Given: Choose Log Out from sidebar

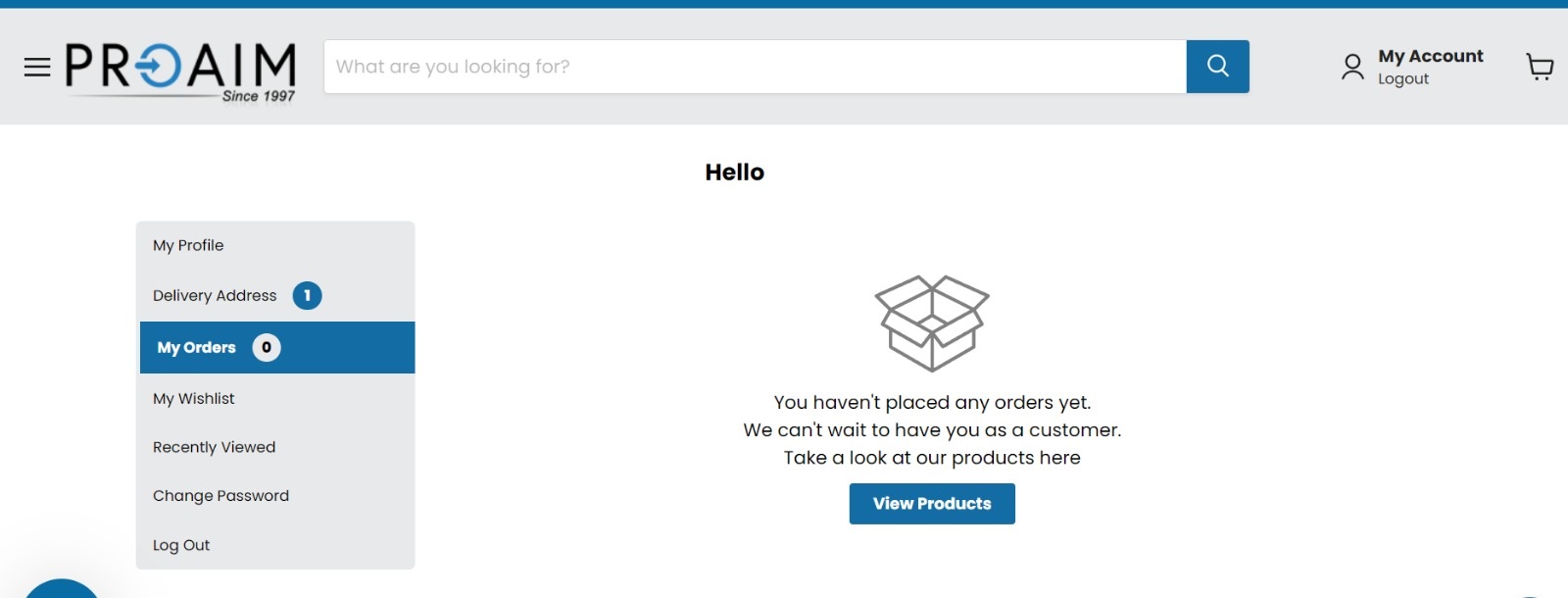Looking at the screenshot, I should pyautogui.click(x=181, y=545).
